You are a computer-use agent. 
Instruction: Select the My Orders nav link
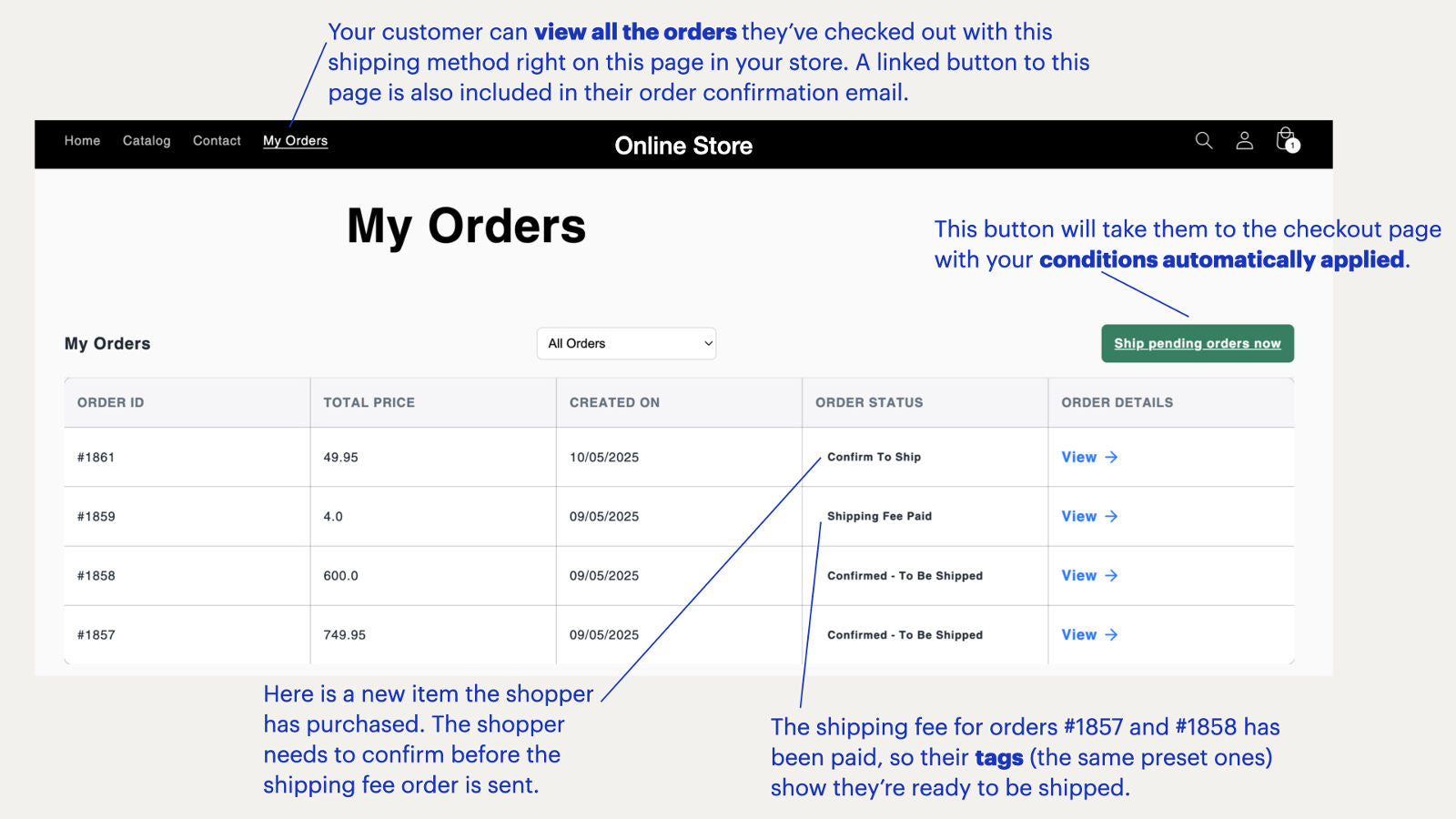pyautogui.click(x=295, y=141)
